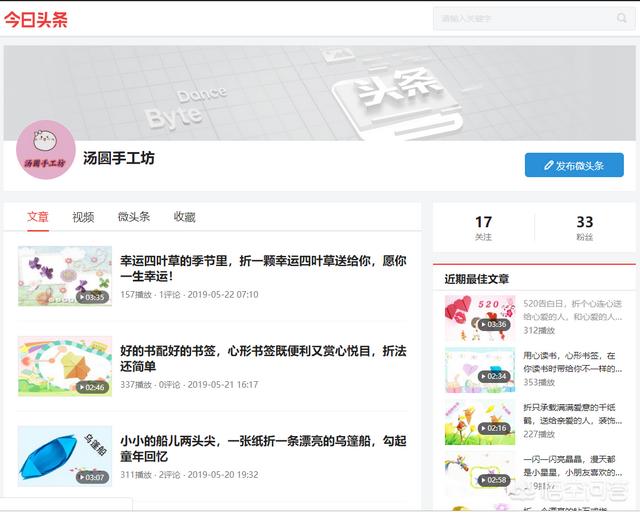
Task: Switch to the 视频 tab
Action: pos(83,217)
